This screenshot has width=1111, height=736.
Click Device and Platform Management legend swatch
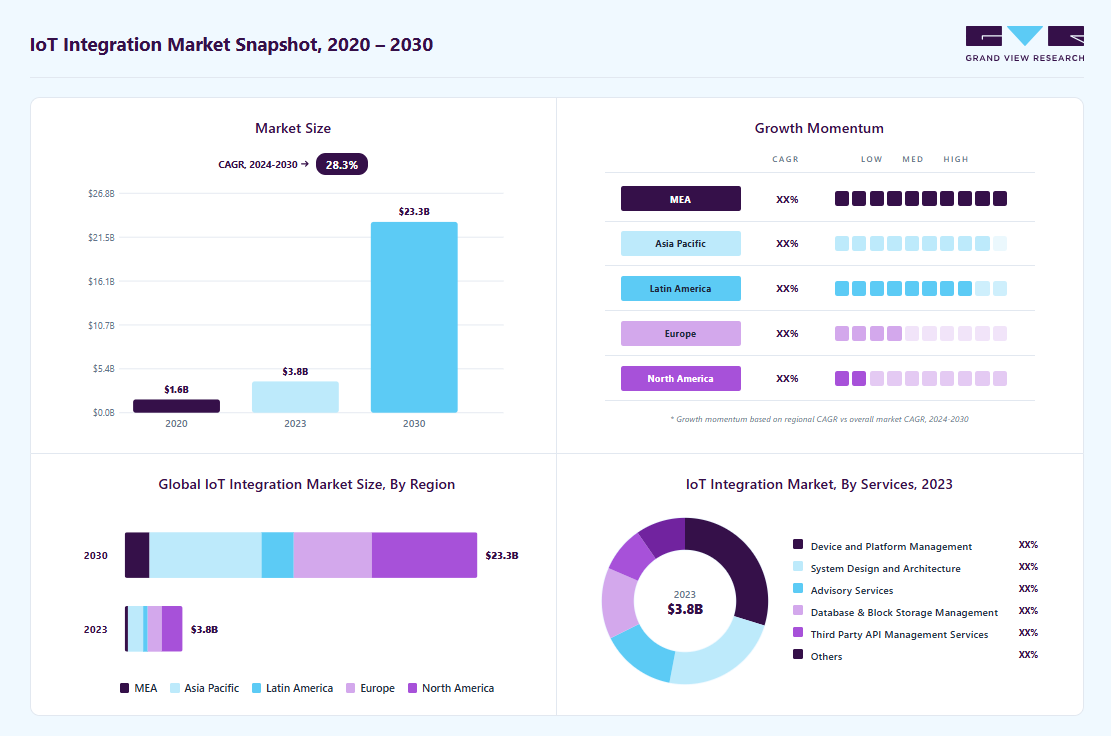click(798, 544)
